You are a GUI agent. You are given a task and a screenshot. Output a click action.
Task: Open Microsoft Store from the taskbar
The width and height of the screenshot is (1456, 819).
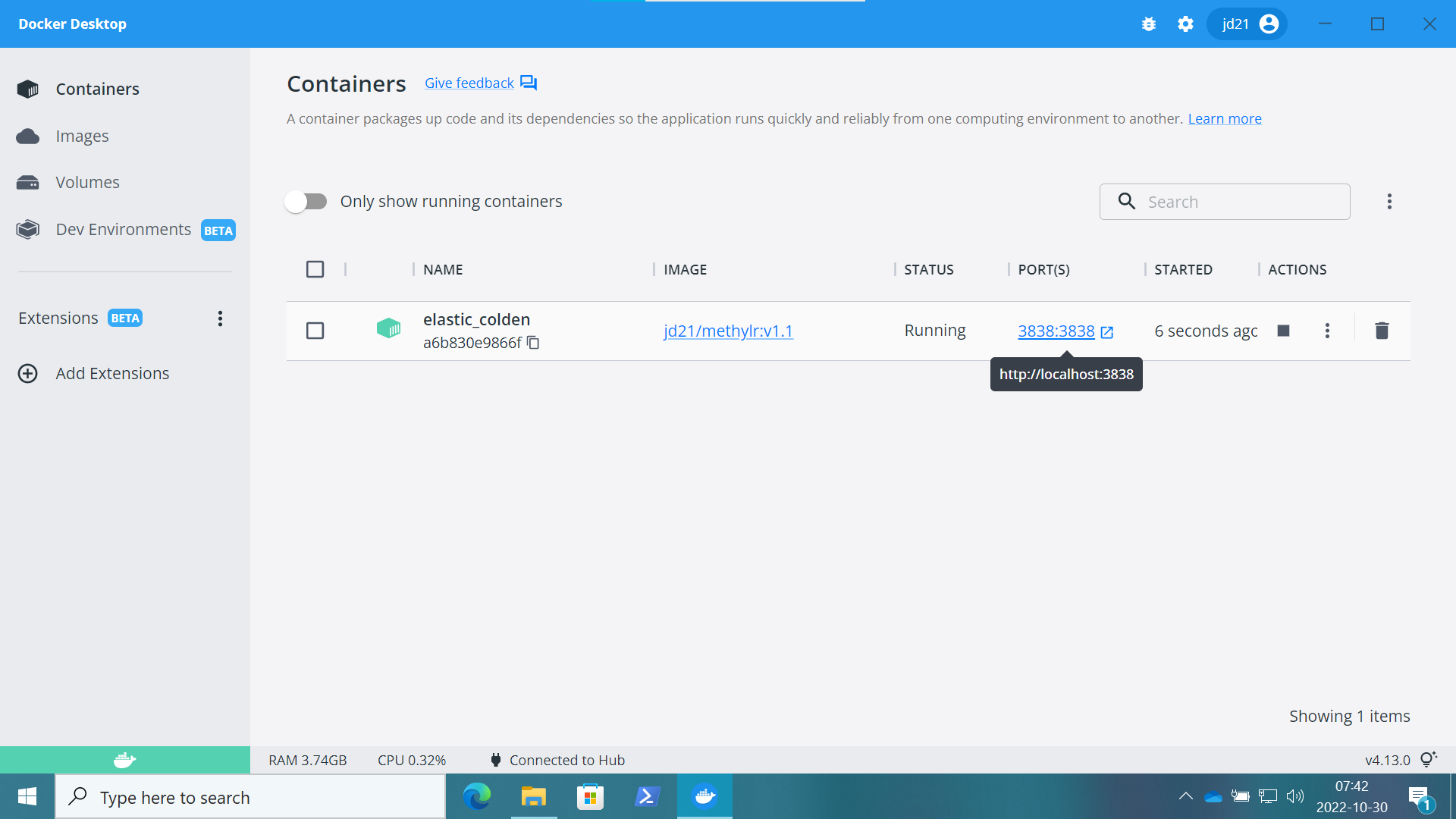click(x=590, y=796)
